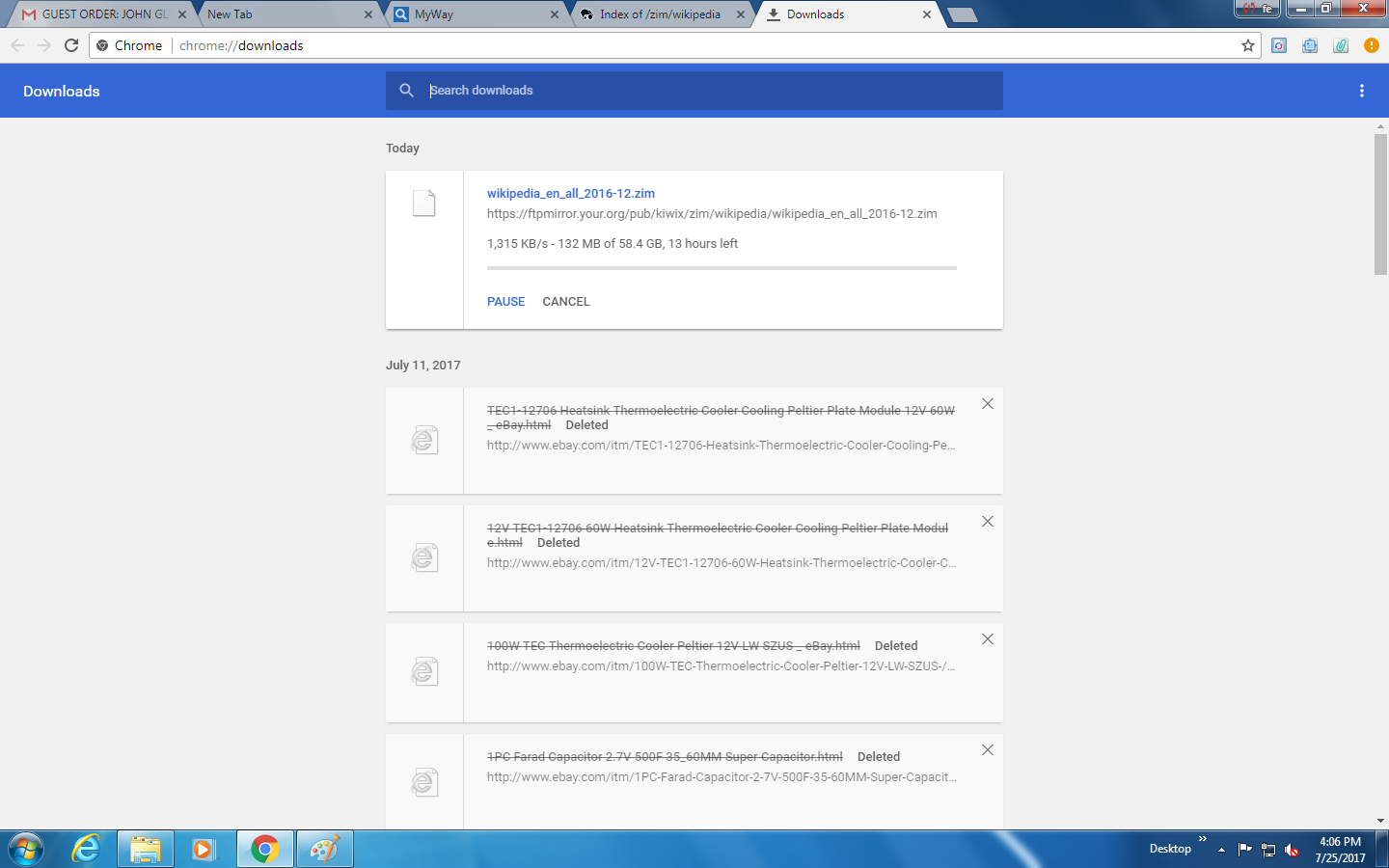The image size is (1389, 868).
Task: Click the IE file icon of 1PC Farad Capacitor entry
Action: 424,782
